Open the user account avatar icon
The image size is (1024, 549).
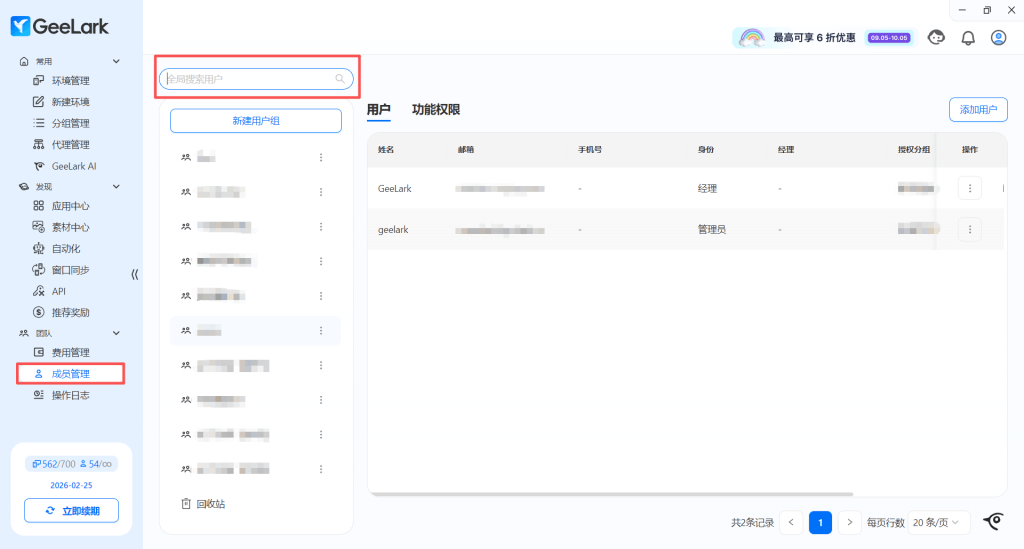click(x=998, y=38)
